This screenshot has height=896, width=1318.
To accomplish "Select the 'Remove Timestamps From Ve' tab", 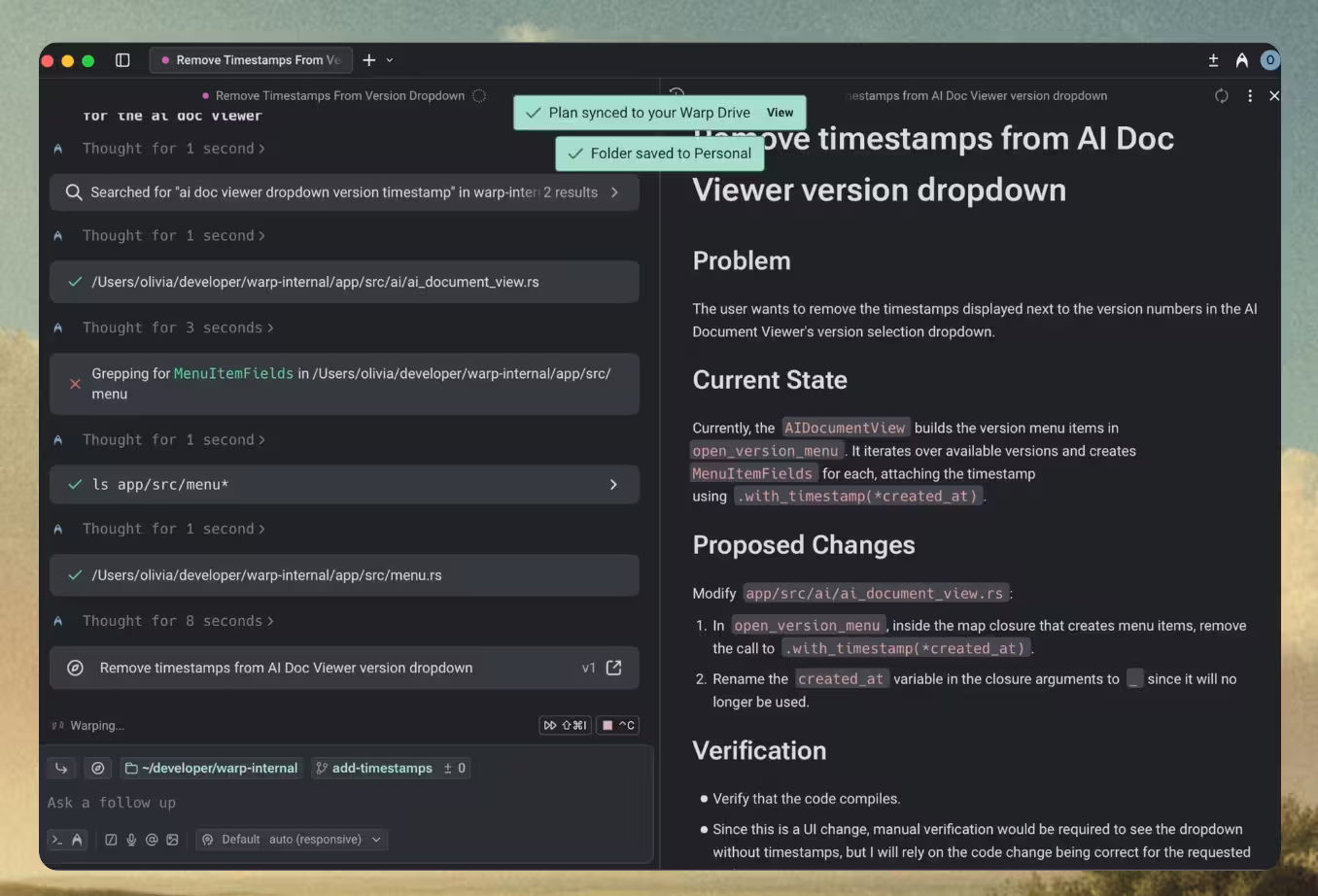I will point(250,60).
